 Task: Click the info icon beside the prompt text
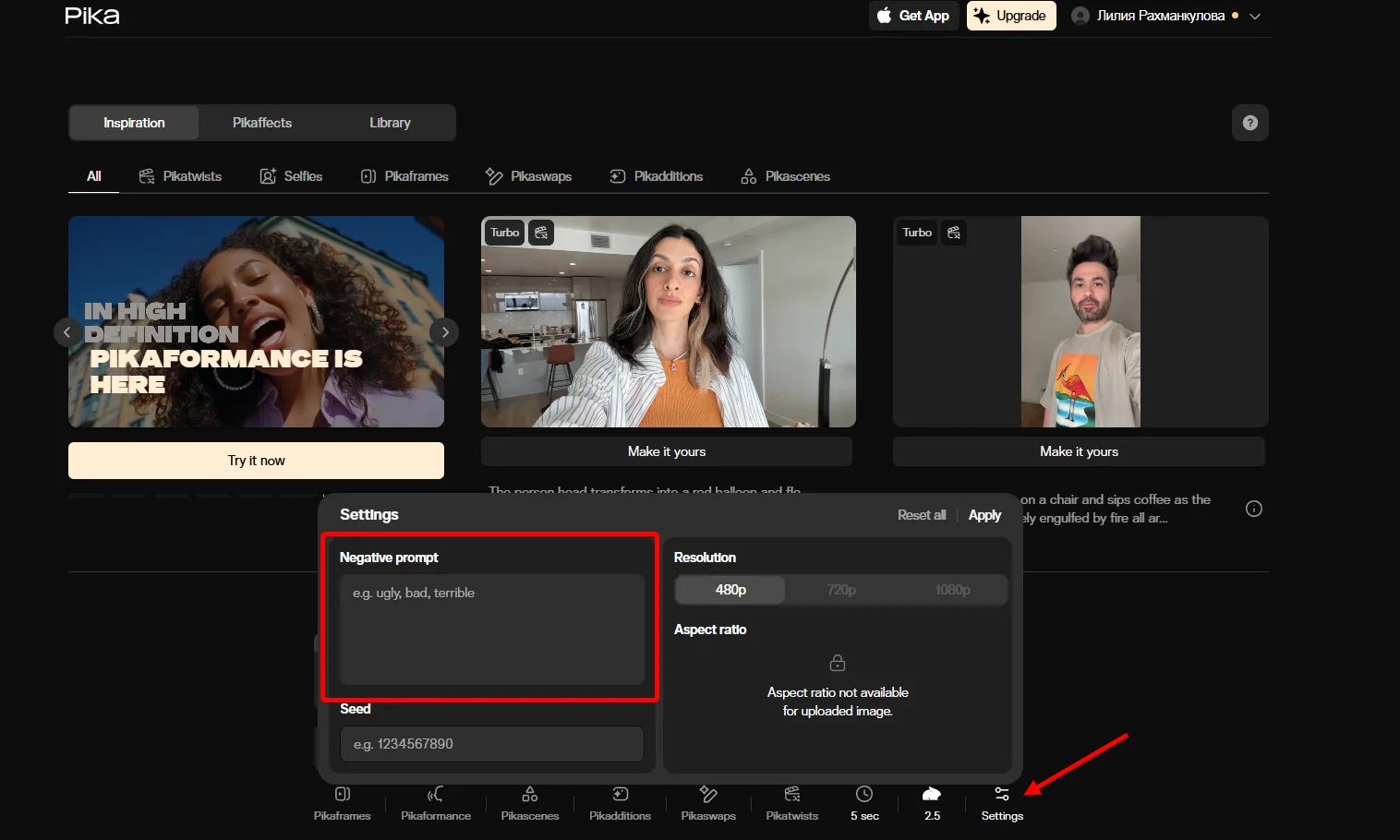coord(1254,509)
